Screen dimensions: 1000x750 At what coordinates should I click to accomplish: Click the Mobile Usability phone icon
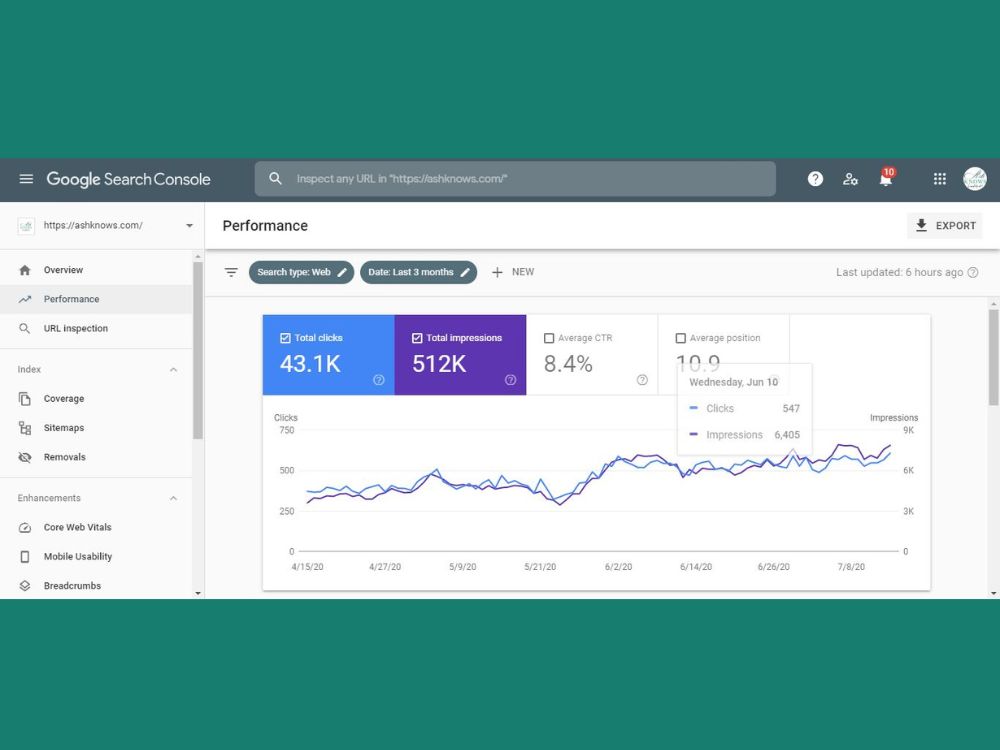[x=25, y=557]
